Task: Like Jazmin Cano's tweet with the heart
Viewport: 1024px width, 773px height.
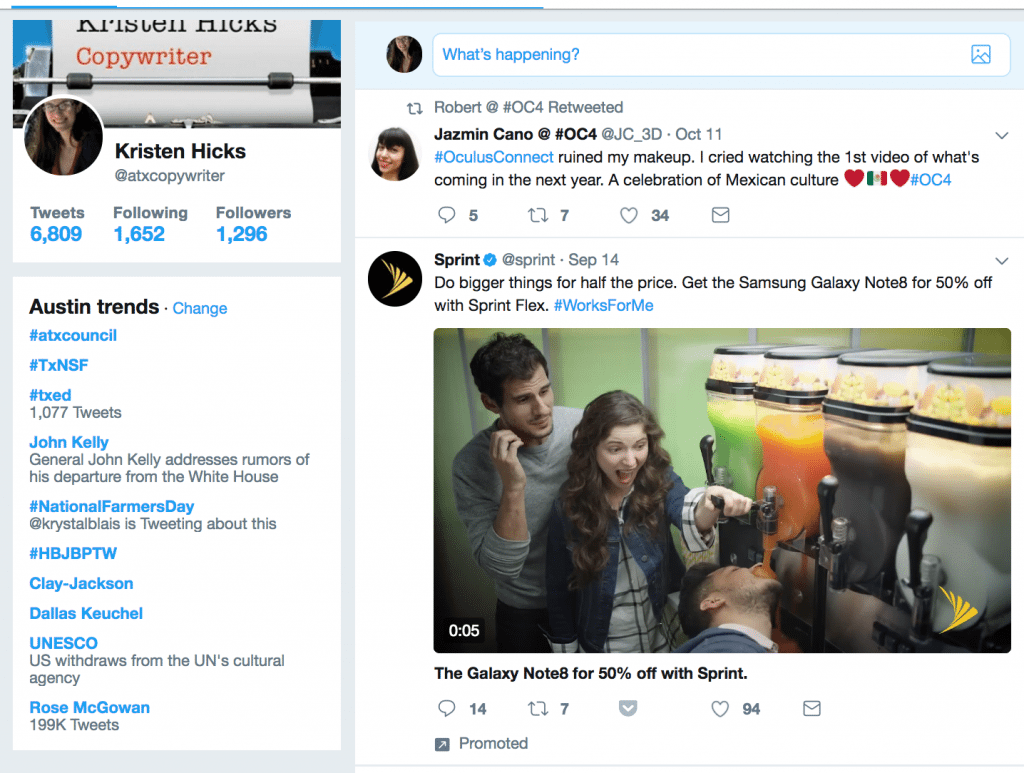Action: coord(629,215)
